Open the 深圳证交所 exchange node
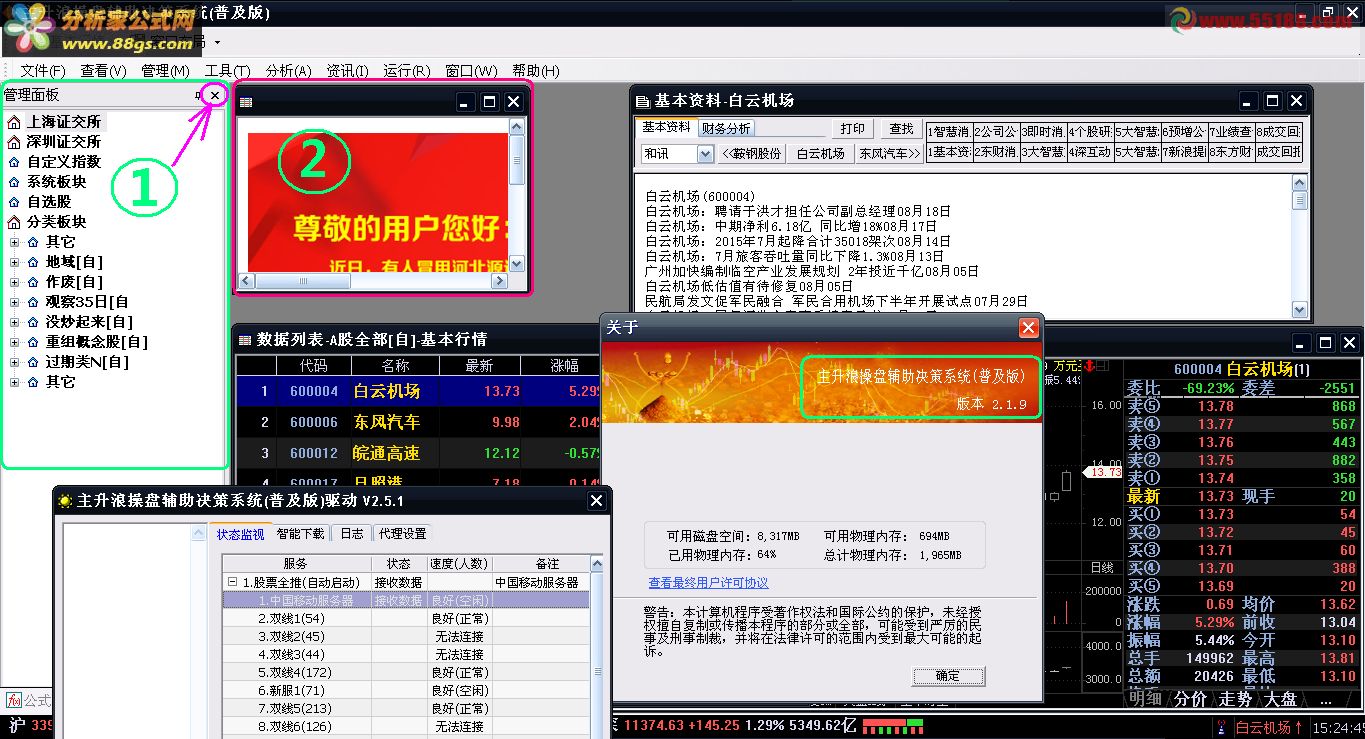1365x739 pixels. click(x=64, y=142)
